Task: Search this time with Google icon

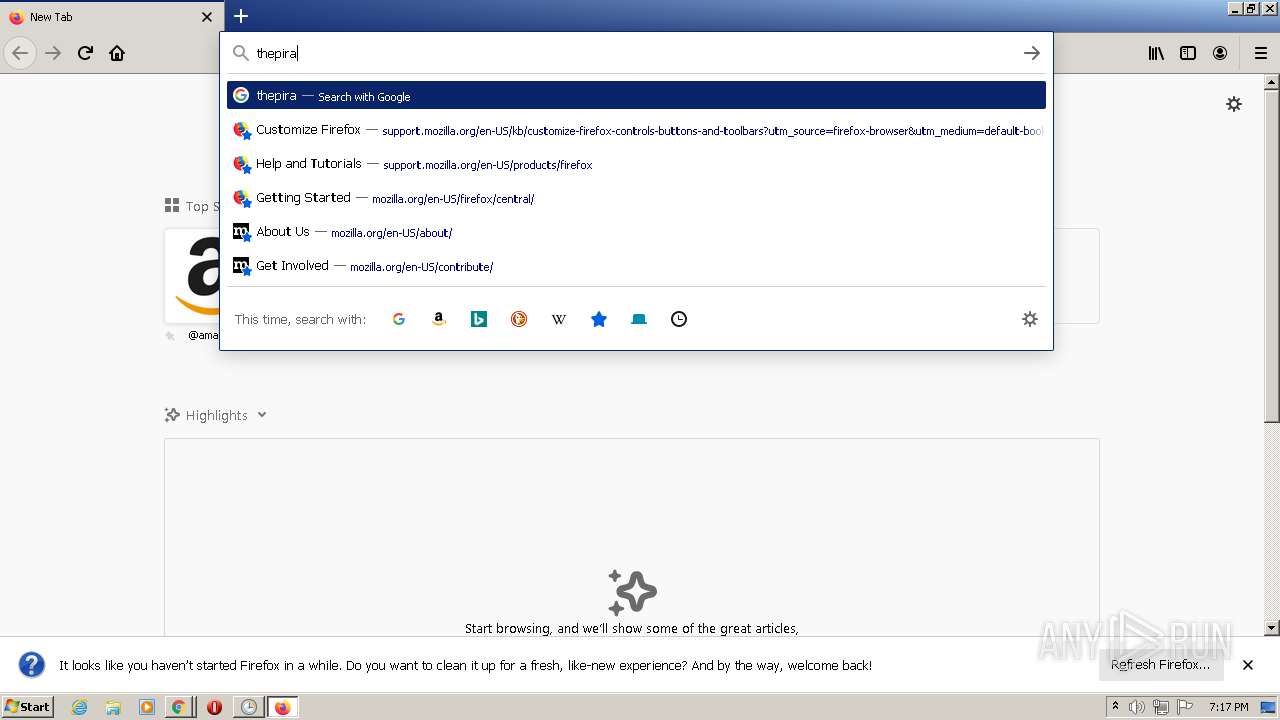Action: 399,319
